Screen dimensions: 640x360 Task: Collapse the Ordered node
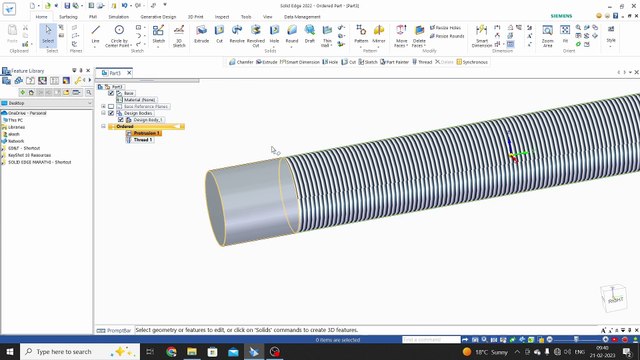[x=103, y=126]
